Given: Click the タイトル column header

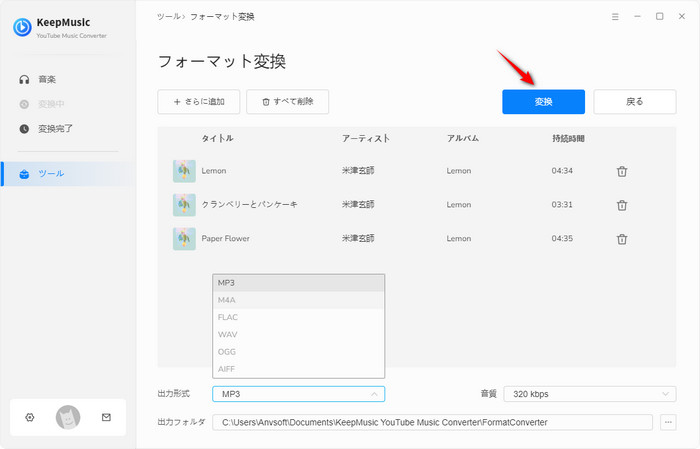Looking at the screenshot, I should click(217, 138).
